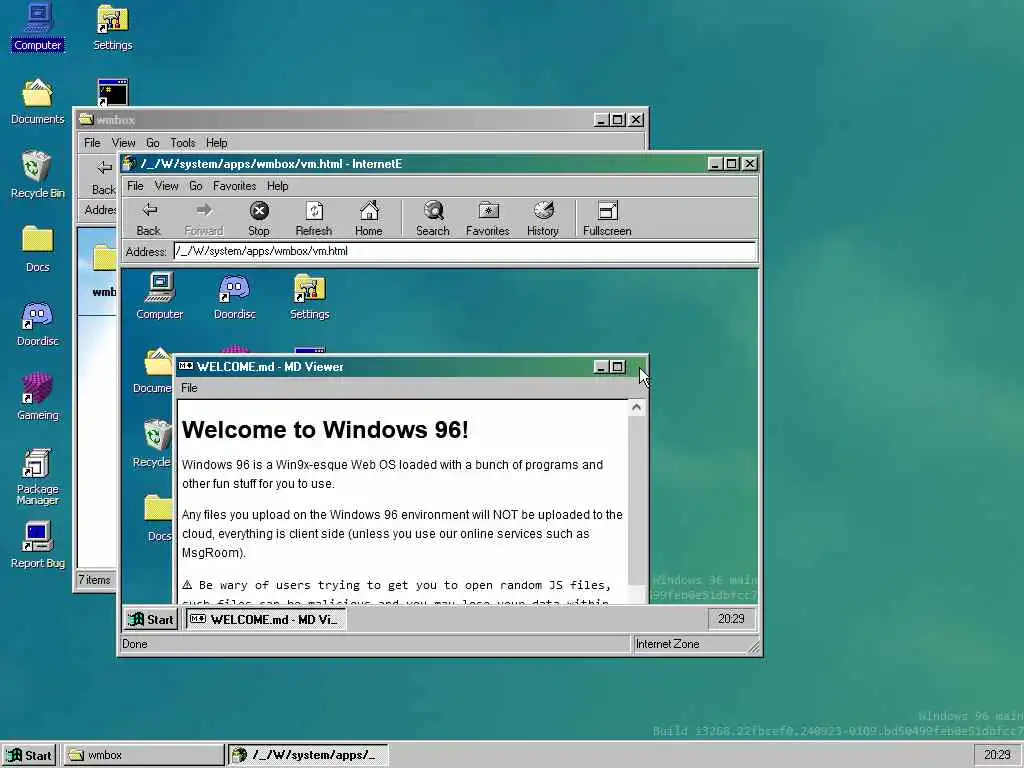Open History in InternetE toolbar
This screenshot has width=1024, height=768.
(543, 219)
